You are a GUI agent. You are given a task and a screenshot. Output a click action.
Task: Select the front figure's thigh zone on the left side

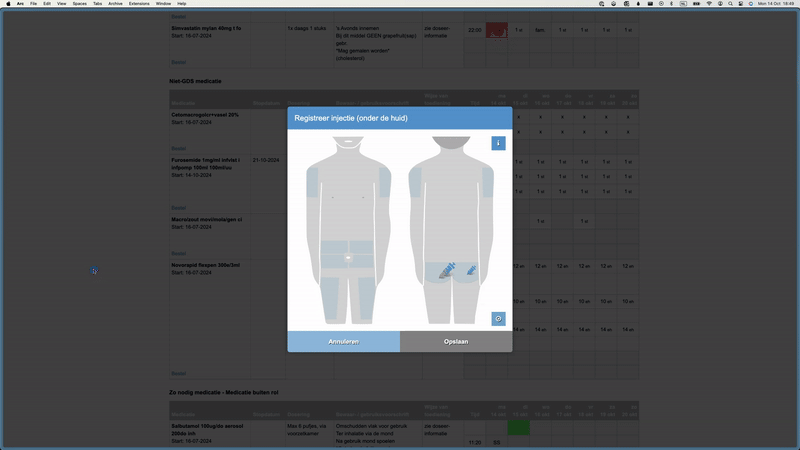click(x=331, y=300)
